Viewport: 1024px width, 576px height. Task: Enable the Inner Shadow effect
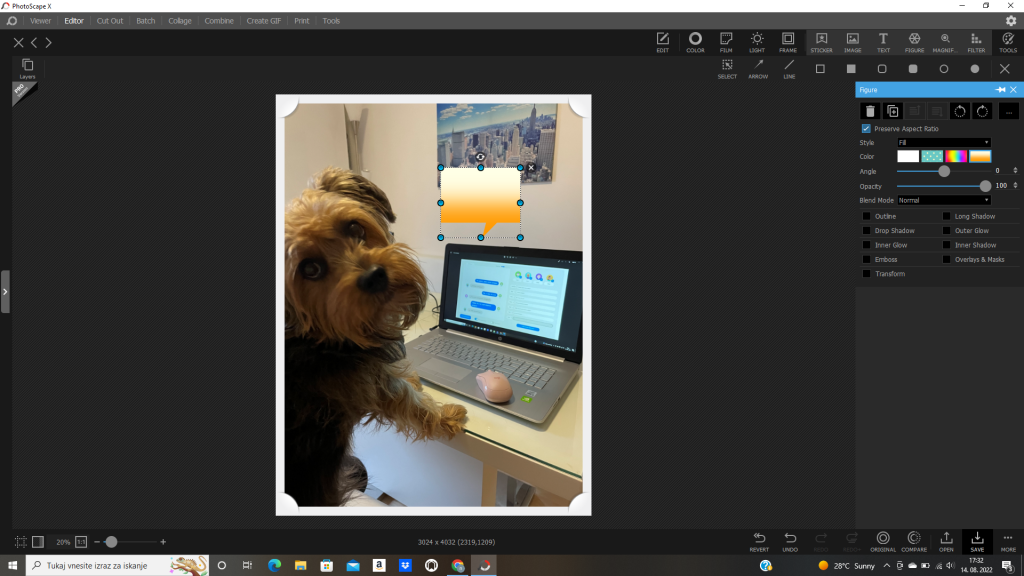[946, 245]
